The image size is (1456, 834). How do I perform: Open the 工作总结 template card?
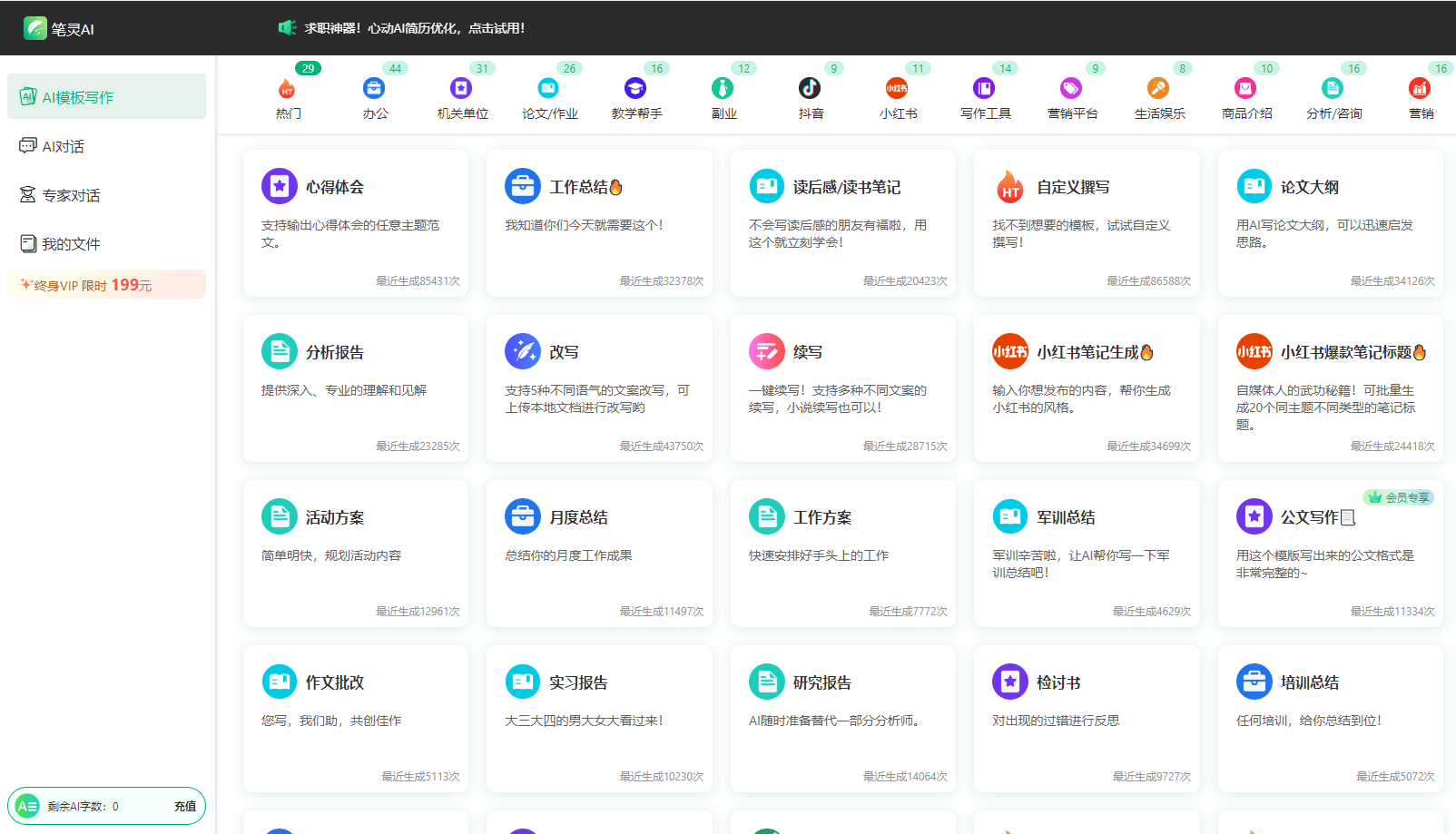click(599, 223)
